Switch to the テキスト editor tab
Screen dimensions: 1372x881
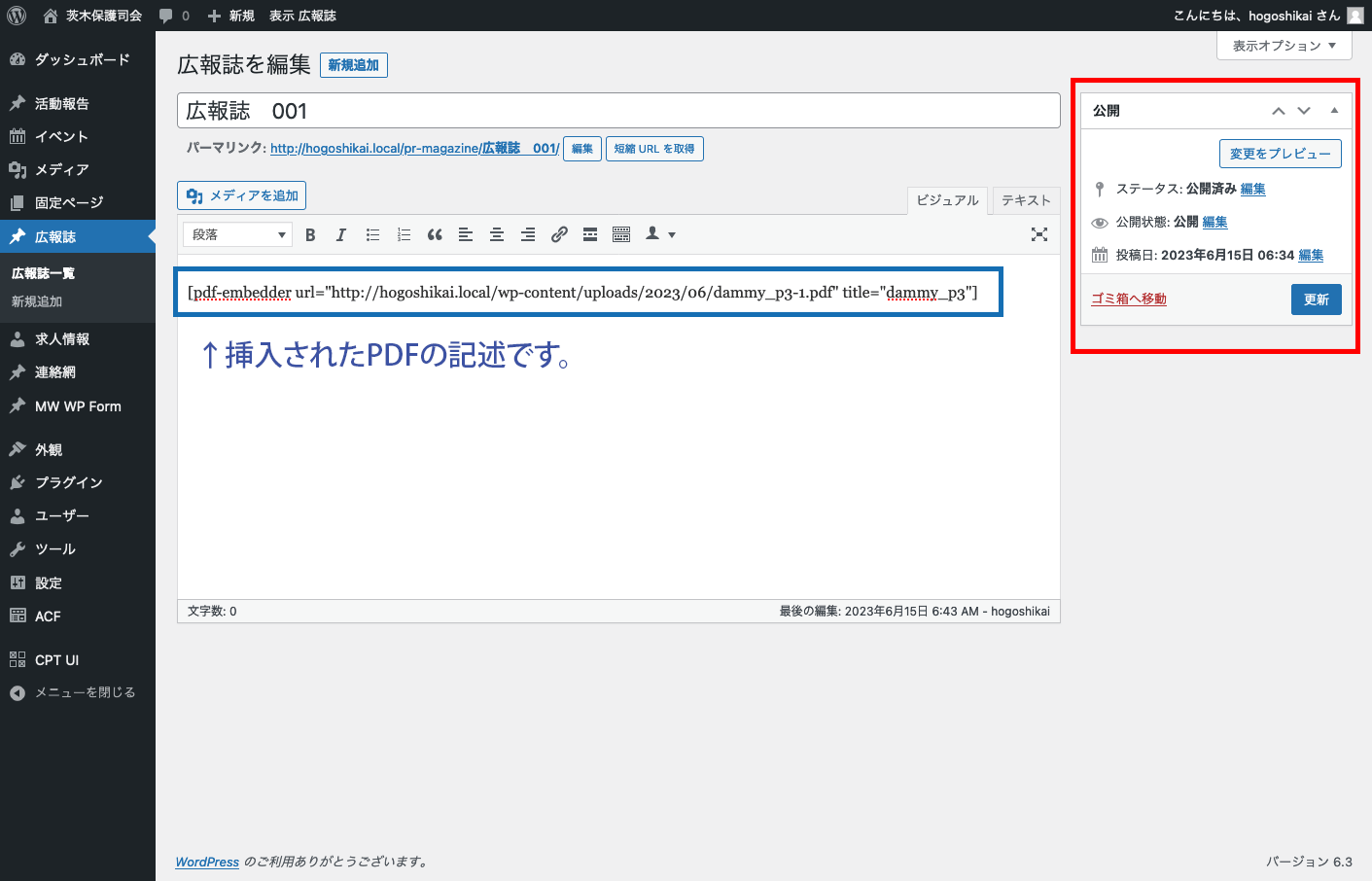pos(1026,200)
